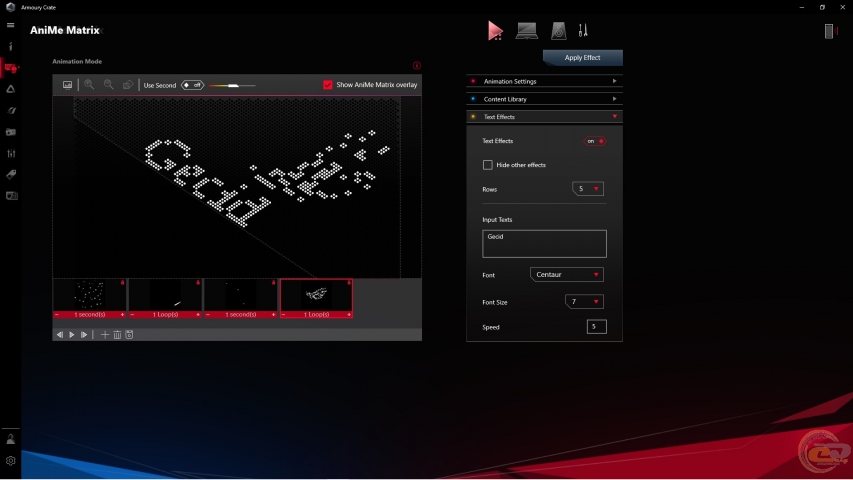Increase duration of third frame
Screen dimensions: 853x480
click(274, 315)
